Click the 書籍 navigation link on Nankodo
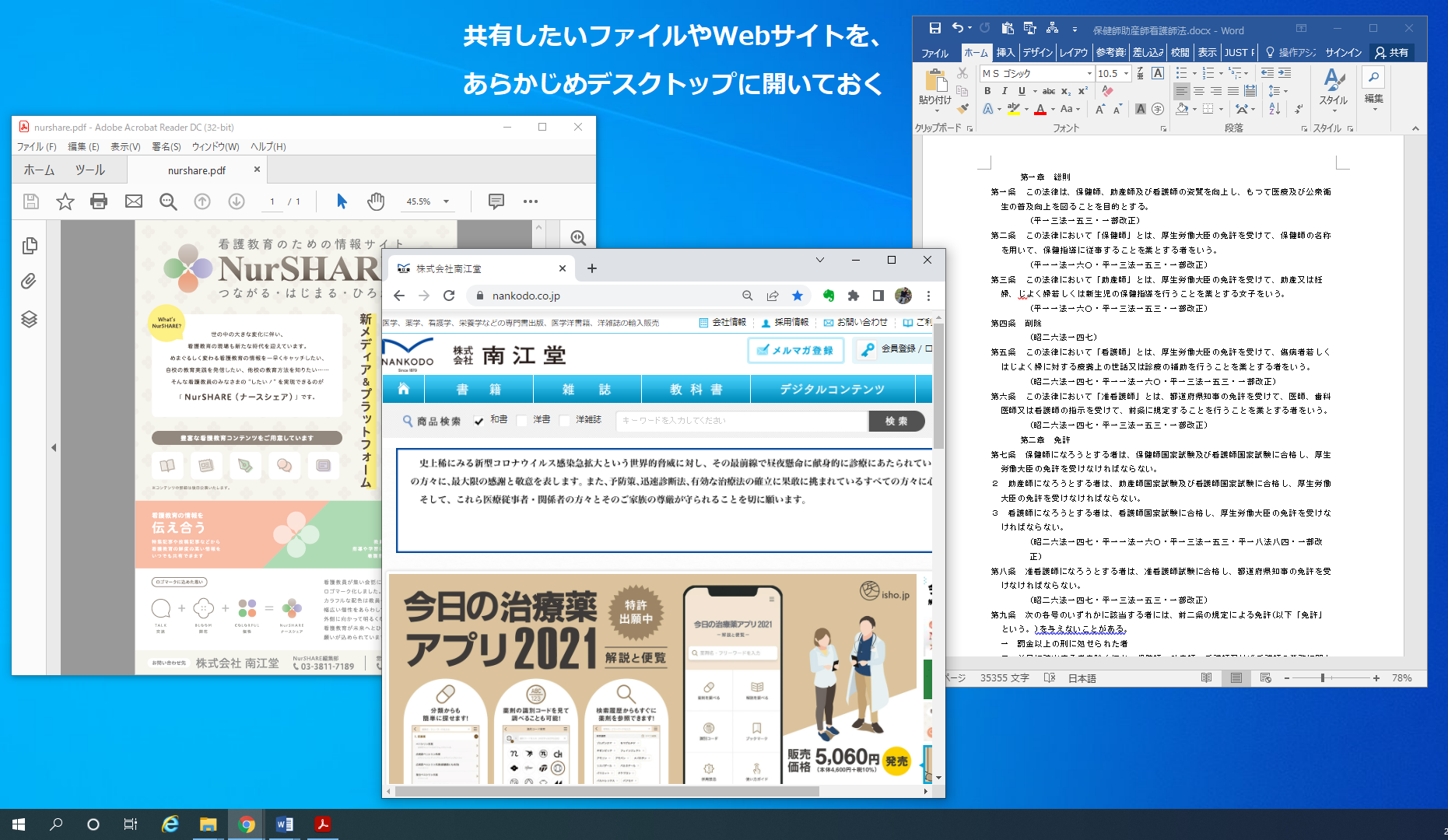The width and height of the screenshot is (1448, 840). pyautogui.click(x=479, y=389)
